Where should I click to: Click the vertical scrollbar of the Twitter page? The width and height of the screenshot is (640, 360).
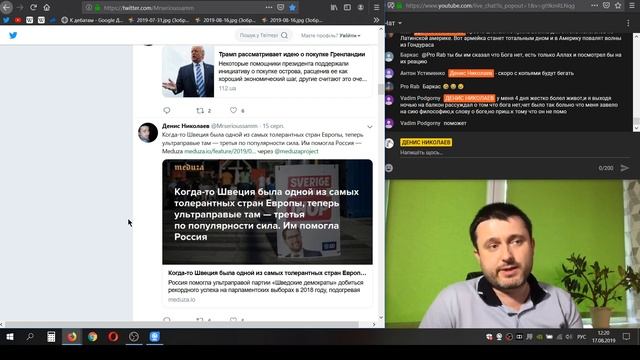[x=381, y=89]
